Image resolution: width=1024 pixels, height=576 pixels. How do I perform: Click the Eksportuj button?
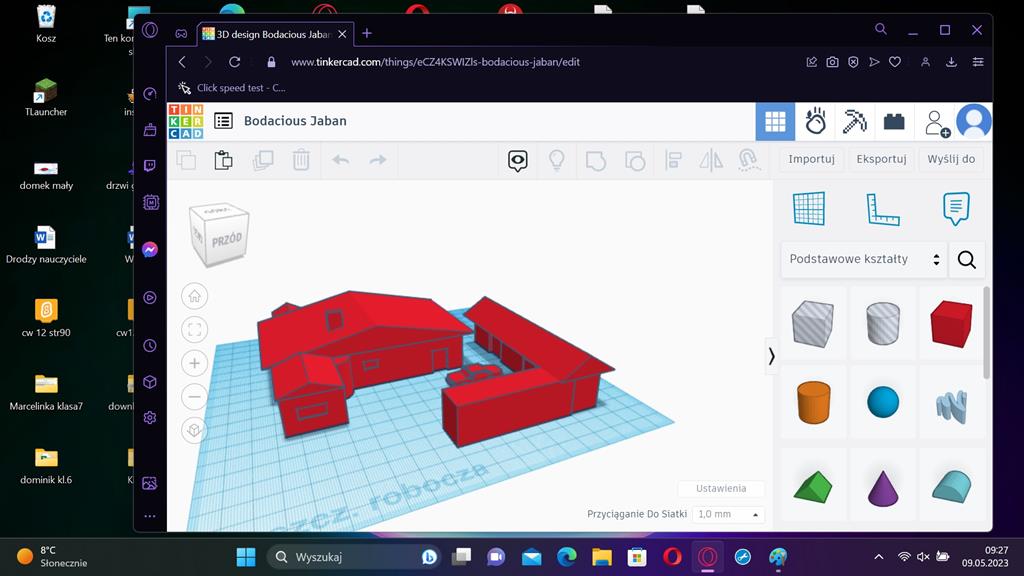pyautogui.click(x=881, y=159)
